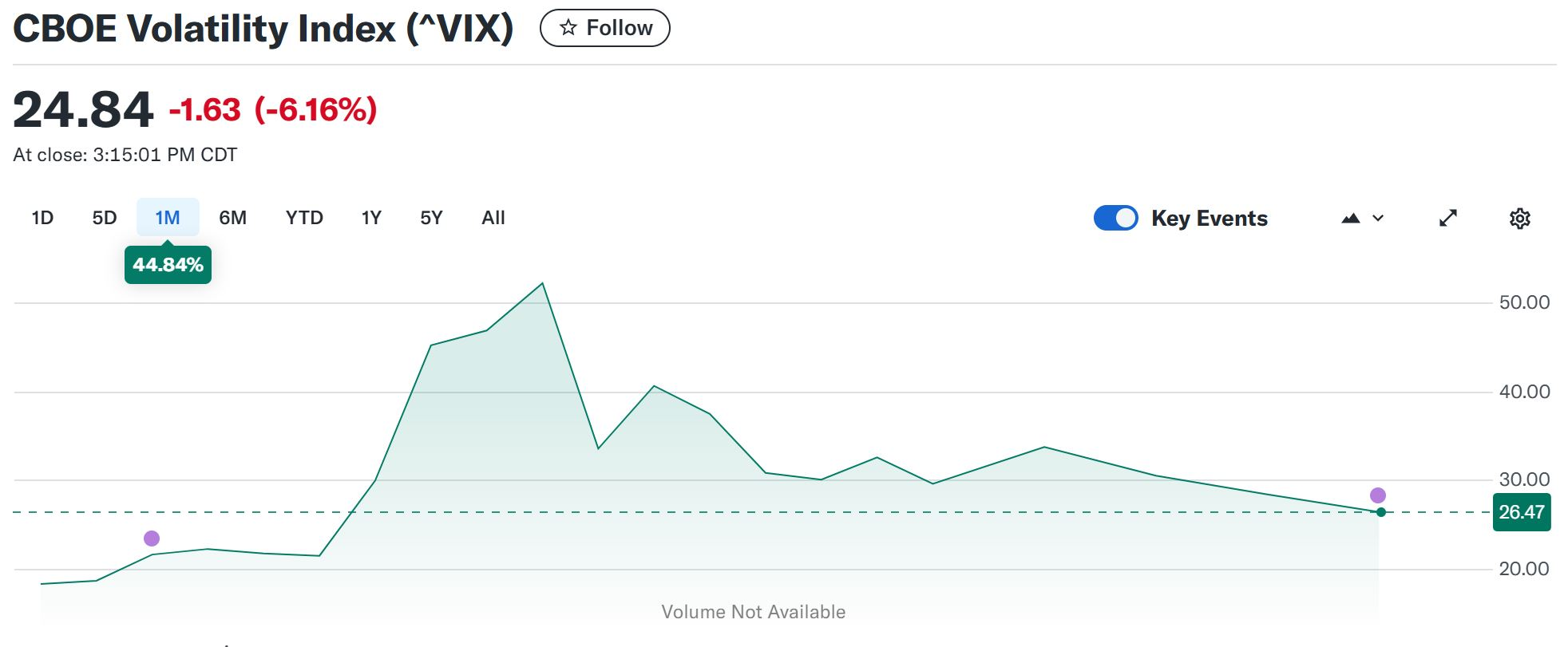Select the purple key event marker near 26.47
The height and width of the screenshot is (647, 1568).
[x=1378, y=495]
